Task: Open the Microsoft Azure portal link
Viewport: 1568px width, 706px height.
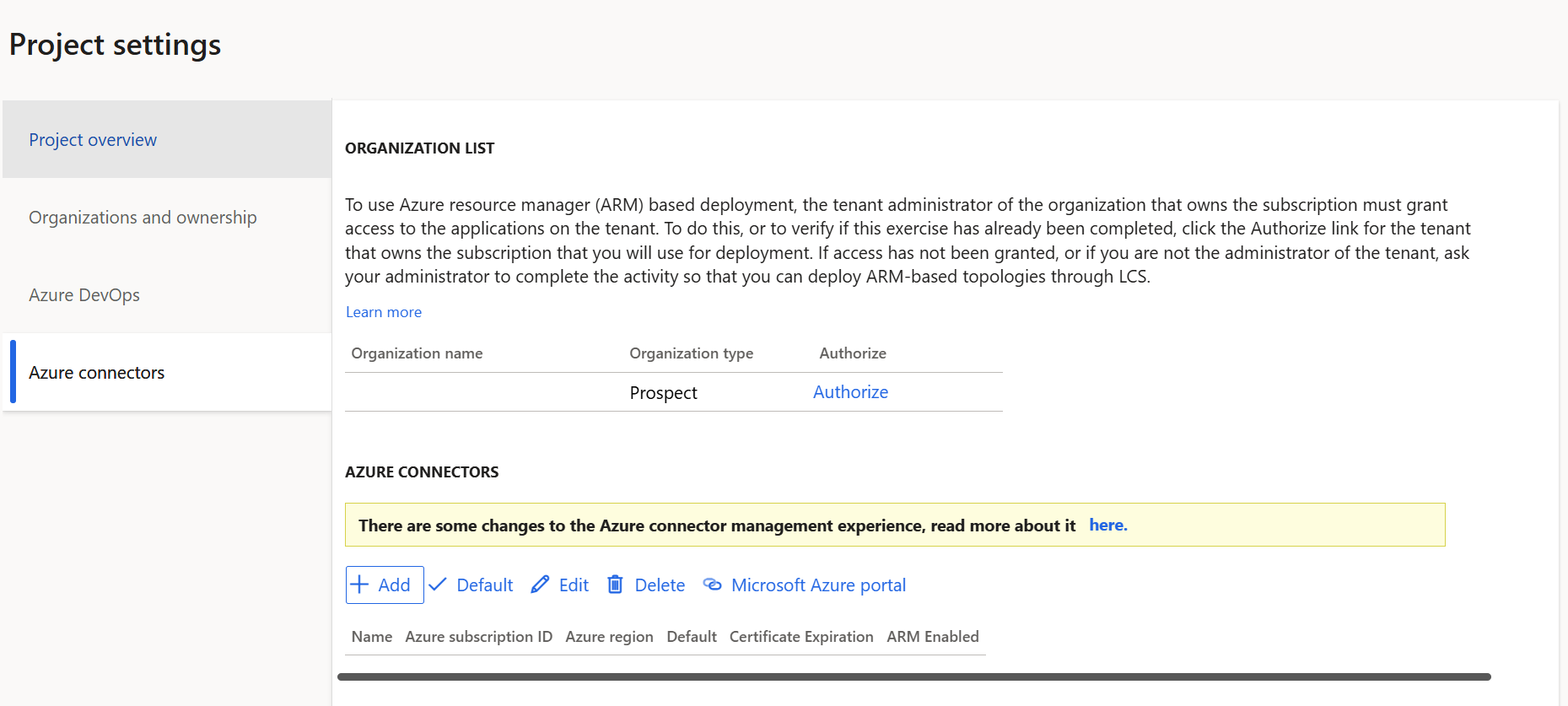Action: tap(818, 585)
